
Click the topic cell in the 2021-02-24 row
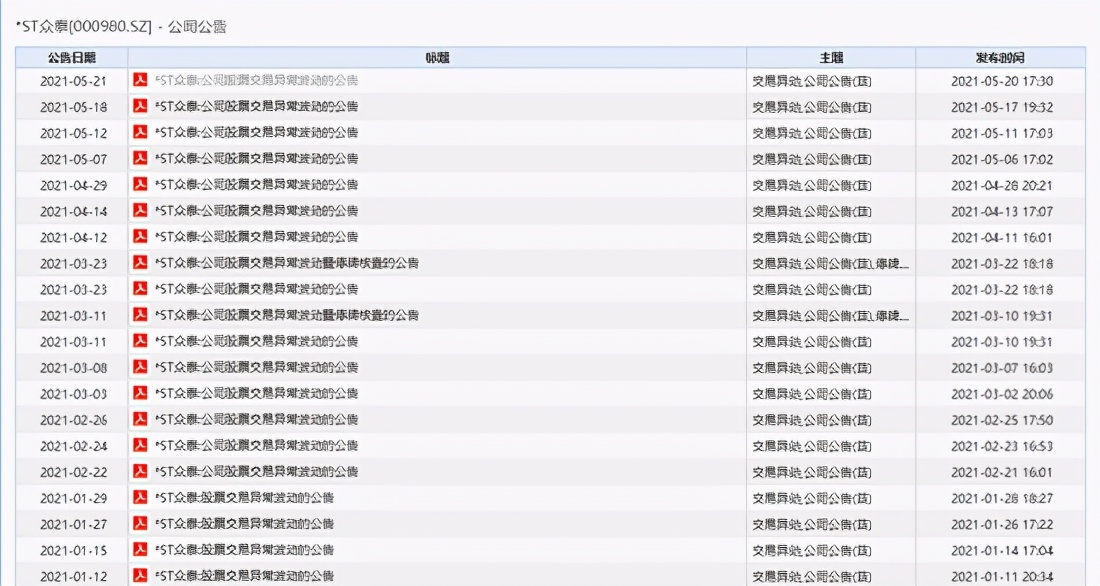(x=812, y=445)
